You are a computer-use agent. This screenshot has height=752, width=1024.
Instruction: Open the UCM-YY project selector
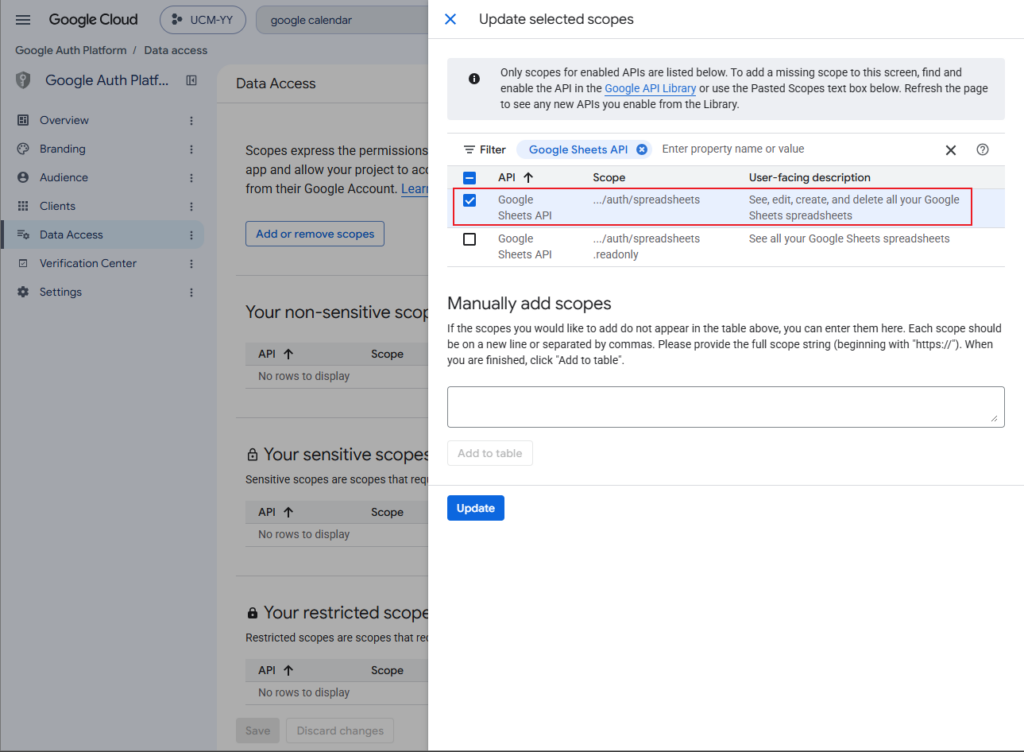pos(202,20)
